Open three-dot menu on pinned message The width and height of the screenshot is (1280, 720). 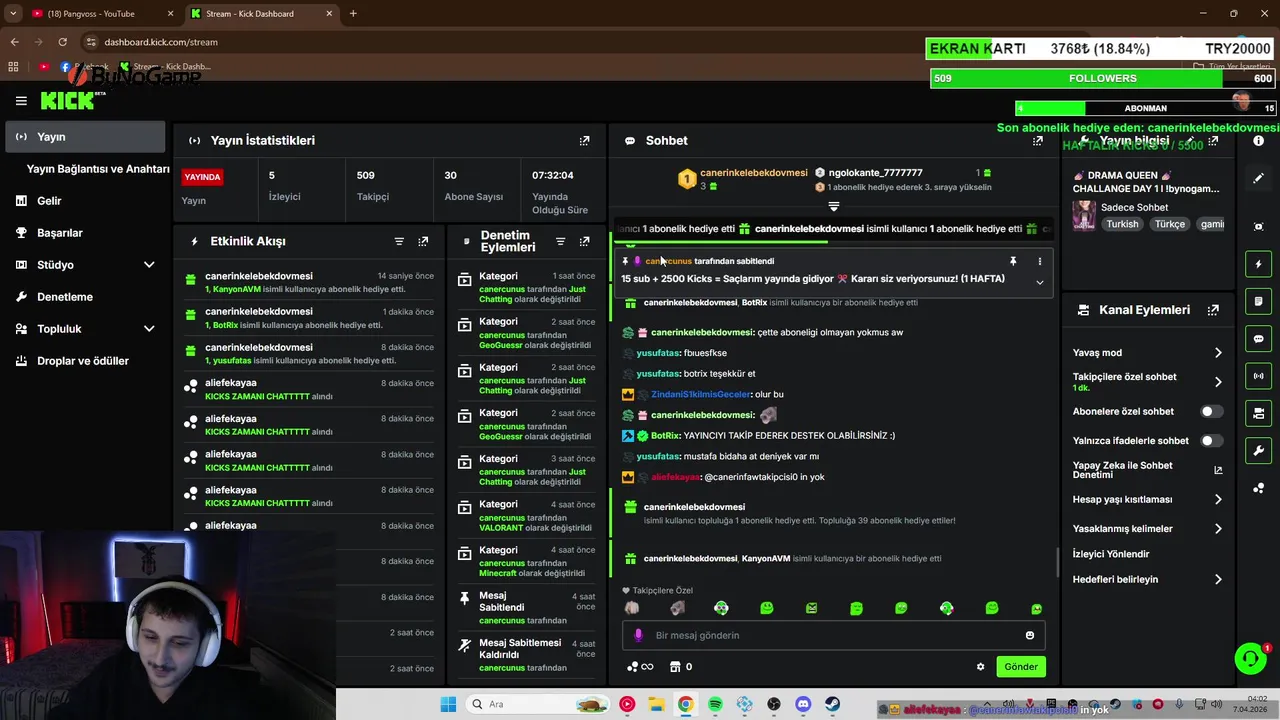pyautogui.click(x=1039, y=262)
